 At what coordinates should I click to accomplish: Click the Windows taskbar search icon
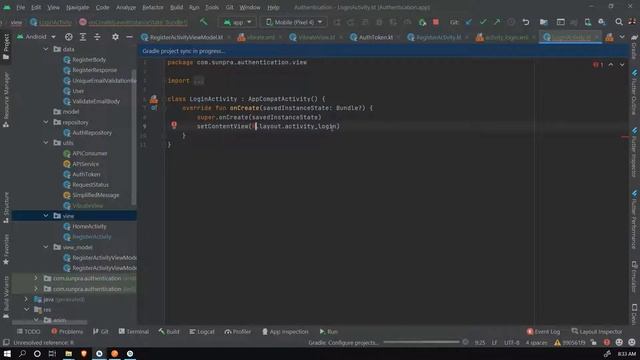22,353
